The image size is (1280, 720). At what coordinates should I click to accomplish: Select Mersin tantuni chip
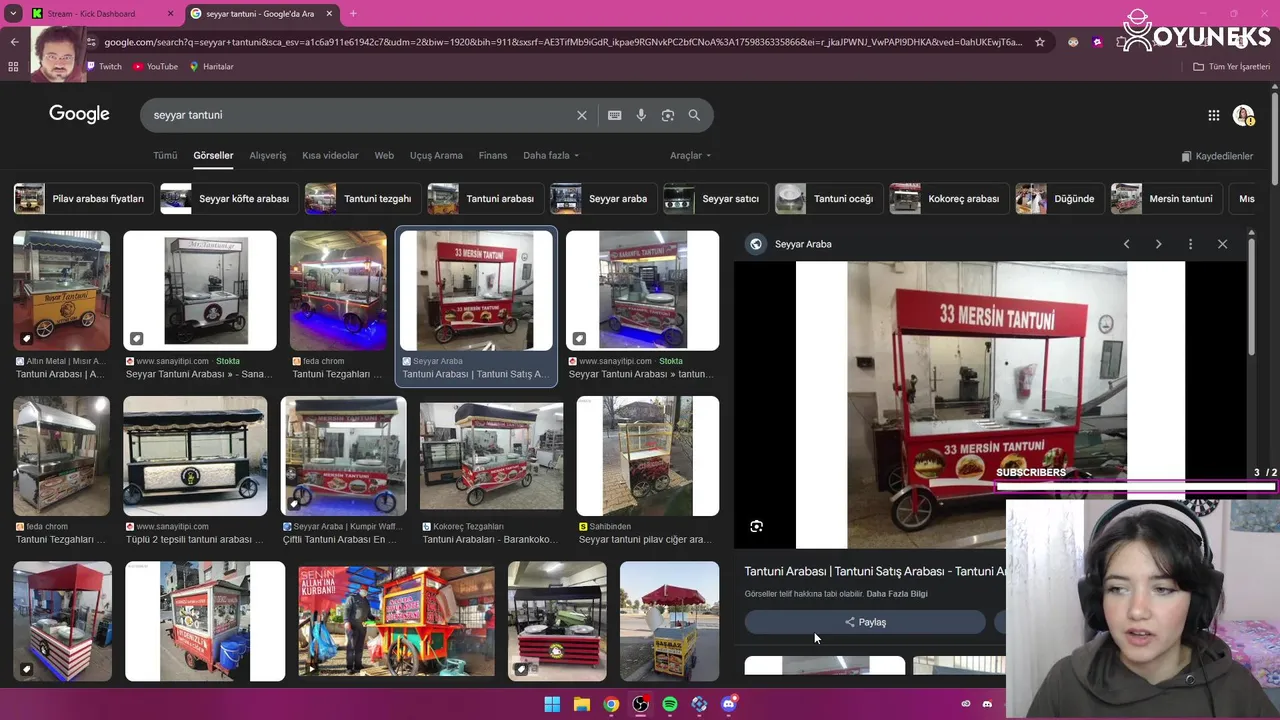tap(1167, 199)
